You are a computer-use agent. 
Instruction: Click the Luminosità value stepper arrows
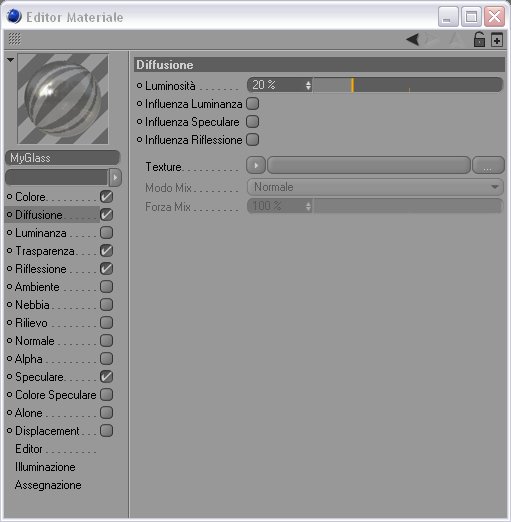coord(308,85)
